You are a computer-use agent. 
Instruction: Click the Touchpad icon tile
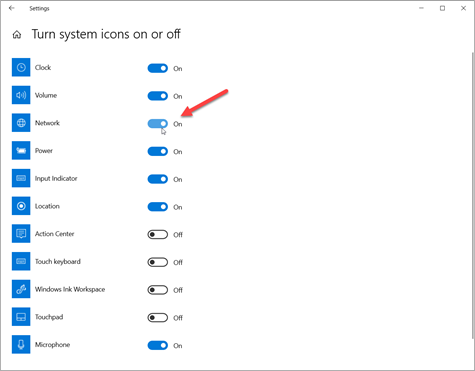coord(21,316)
